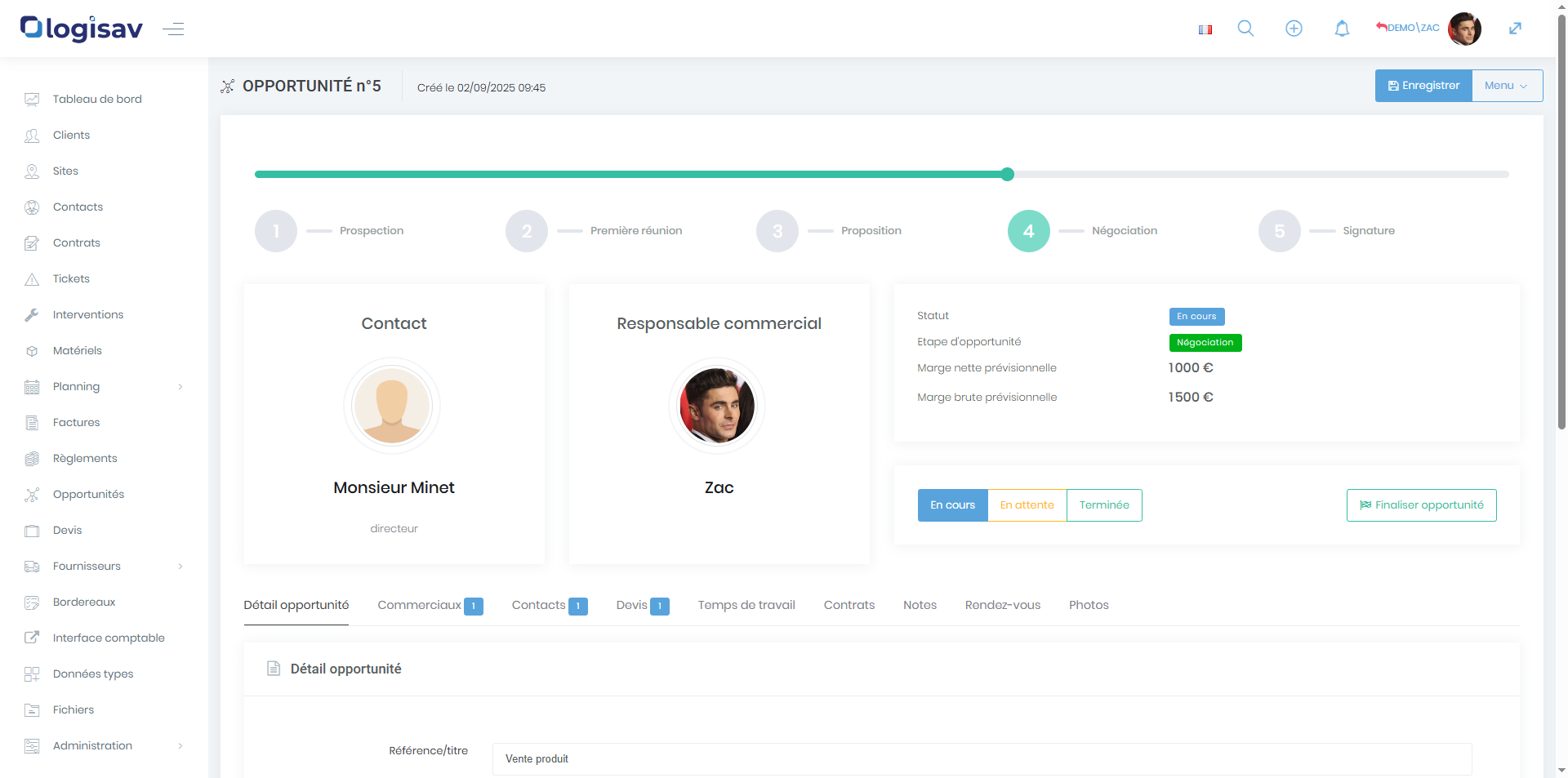Switch to the Temps de travail tab

click(746, 605)
